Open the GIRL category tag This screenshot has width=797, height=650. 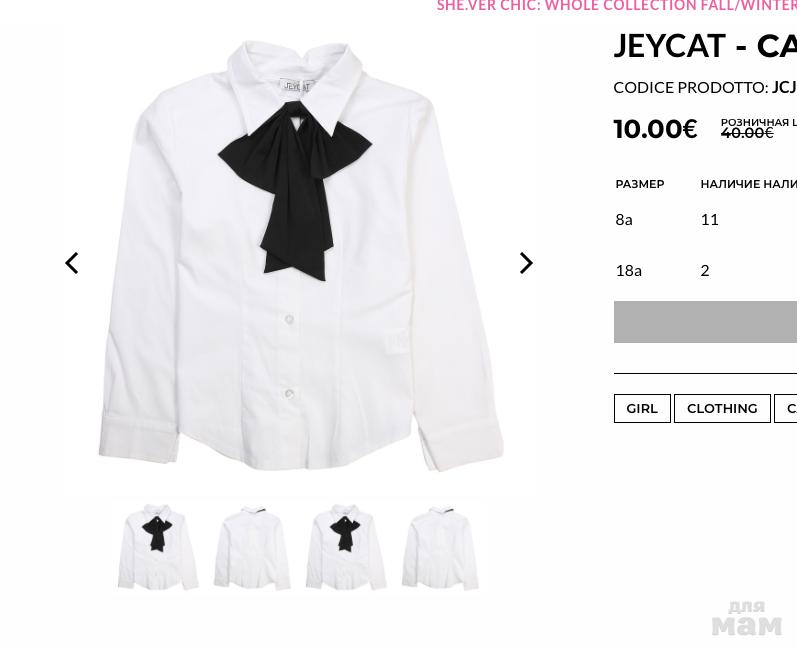642,408
